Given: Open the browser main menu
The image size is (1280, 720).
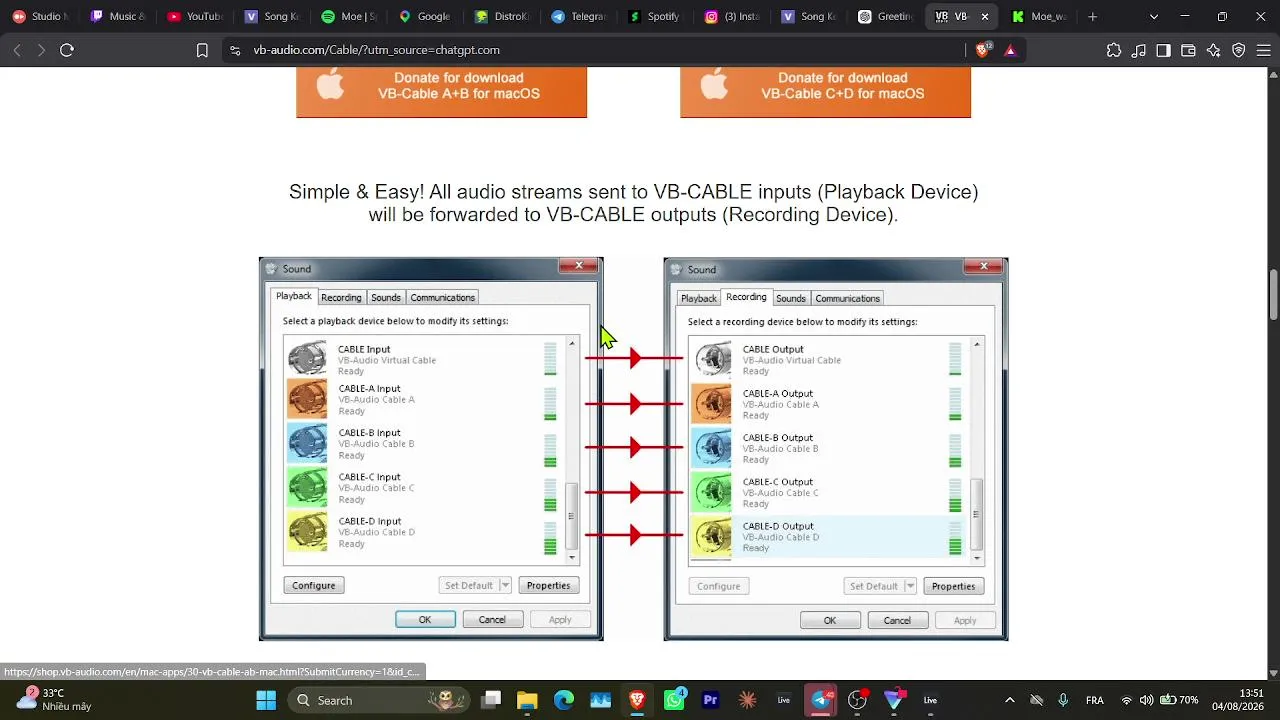Looking at the screenshot, I should click(1263, 50).
